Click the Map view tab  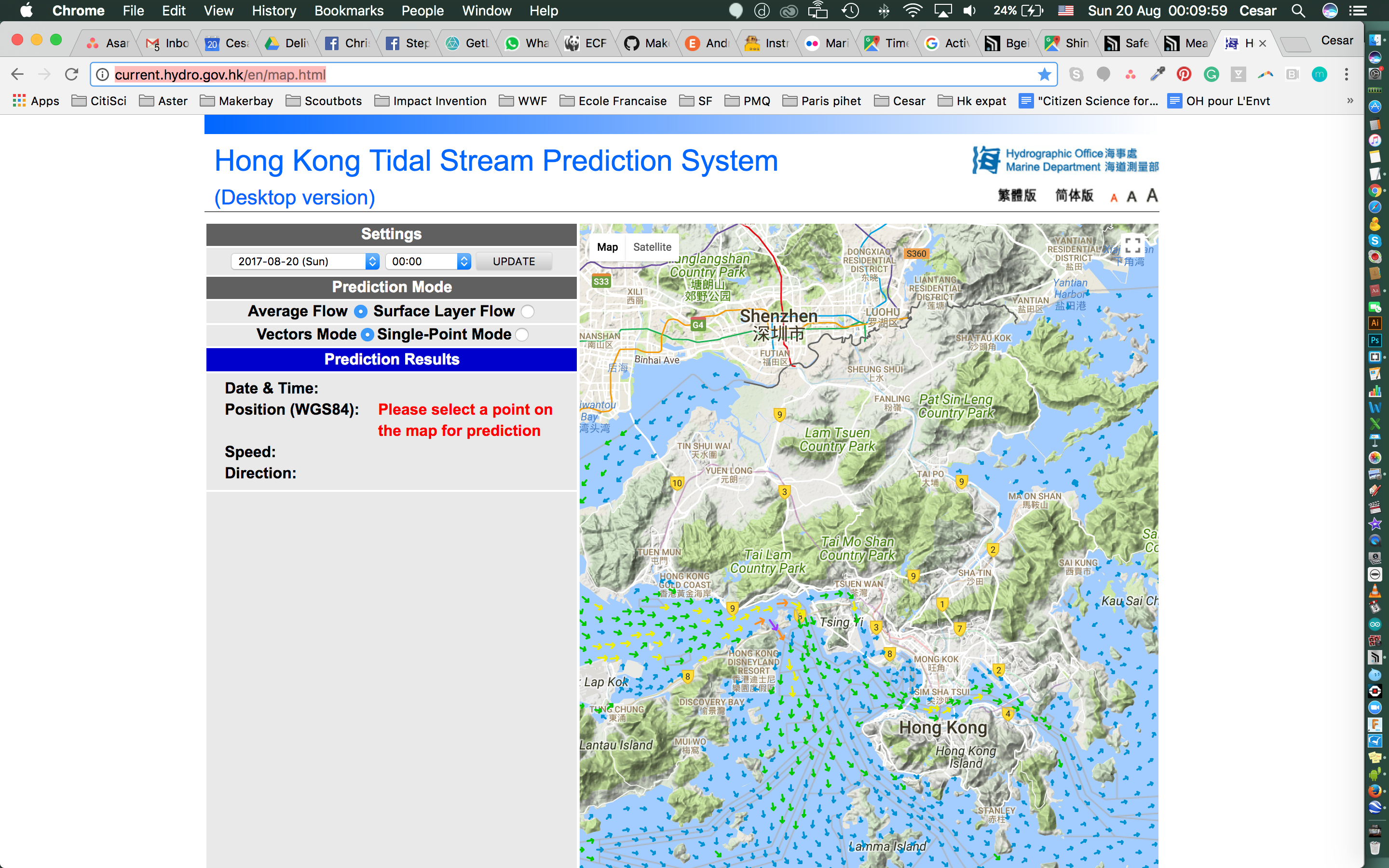(606, 246)
